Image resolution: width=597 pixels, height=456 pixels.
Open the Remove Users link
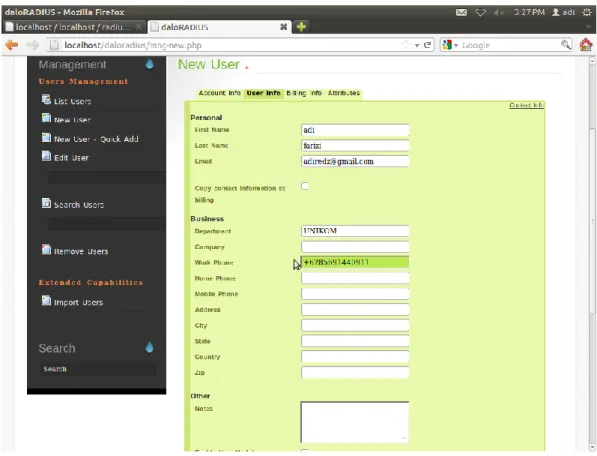[x=81, y=251]
